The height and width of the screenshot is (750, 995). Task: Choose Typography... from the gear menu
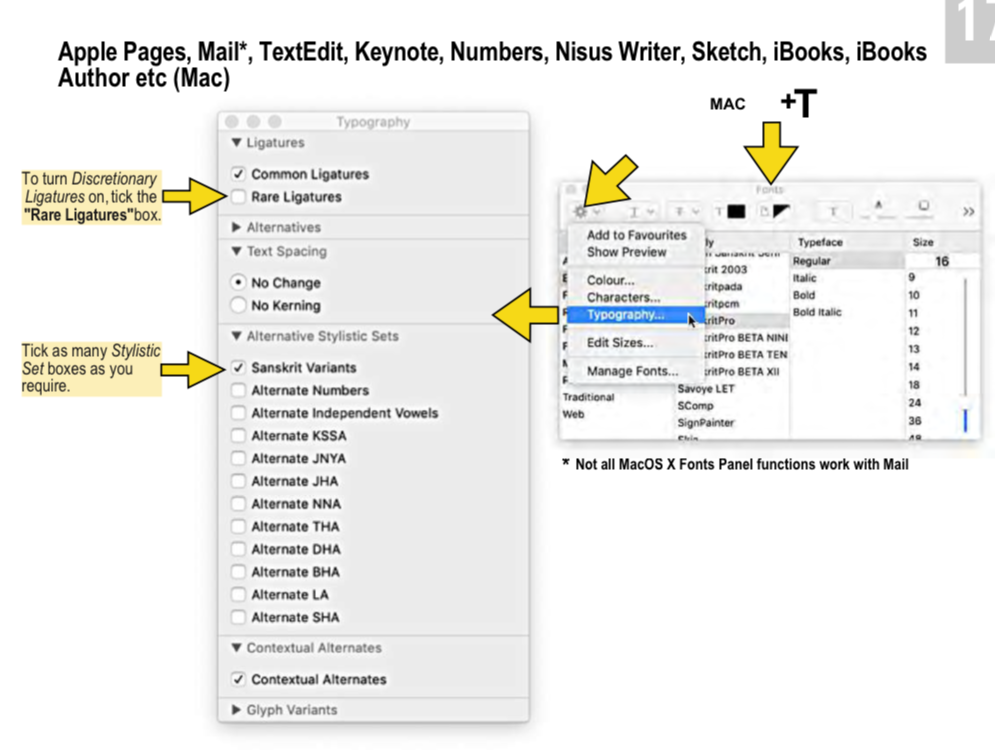point(636,315)
